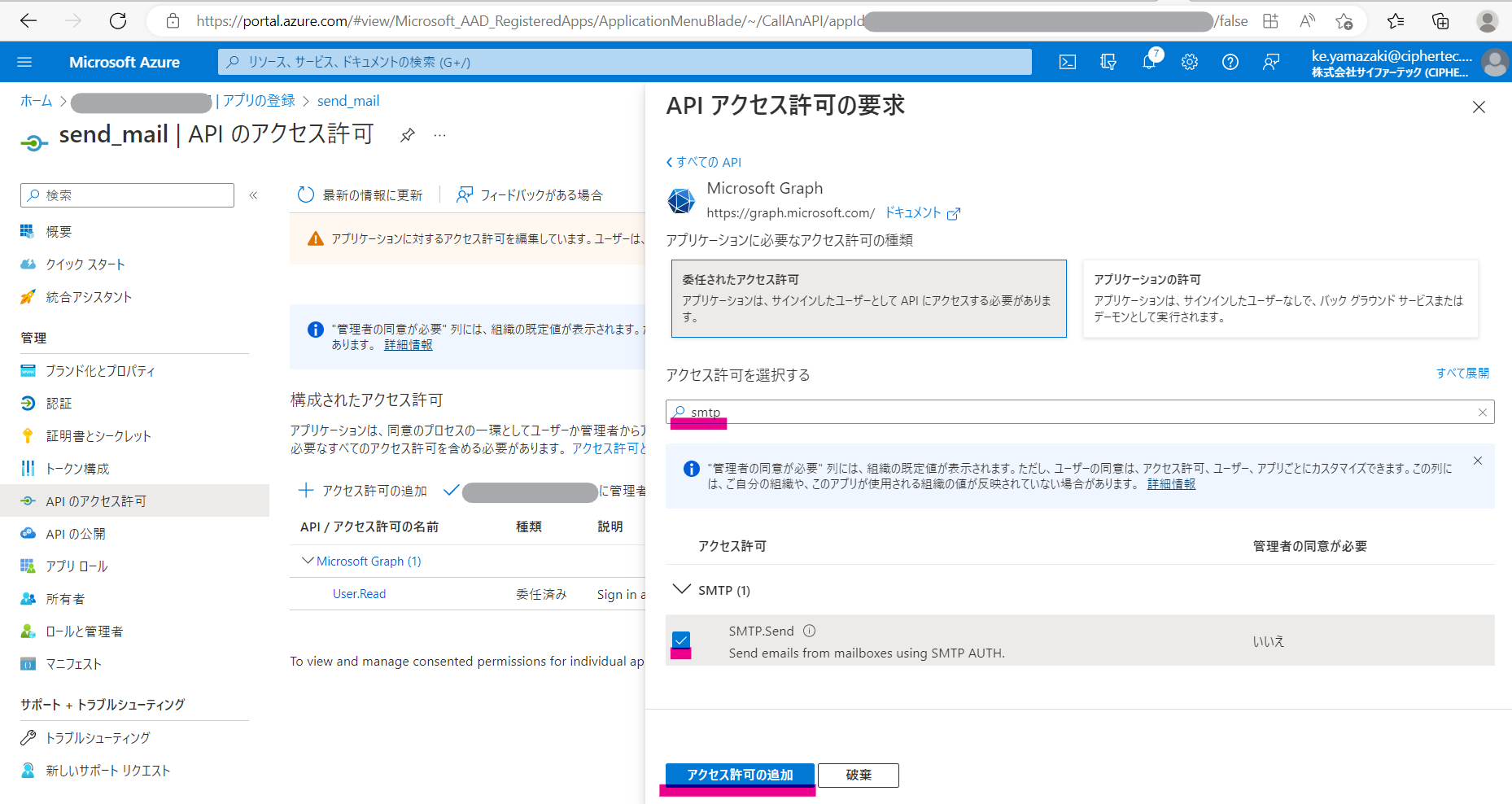The height and width of the screenshot is (804, 1512).
Task: Focus the Azure global search bar
Action: (624, 62)
